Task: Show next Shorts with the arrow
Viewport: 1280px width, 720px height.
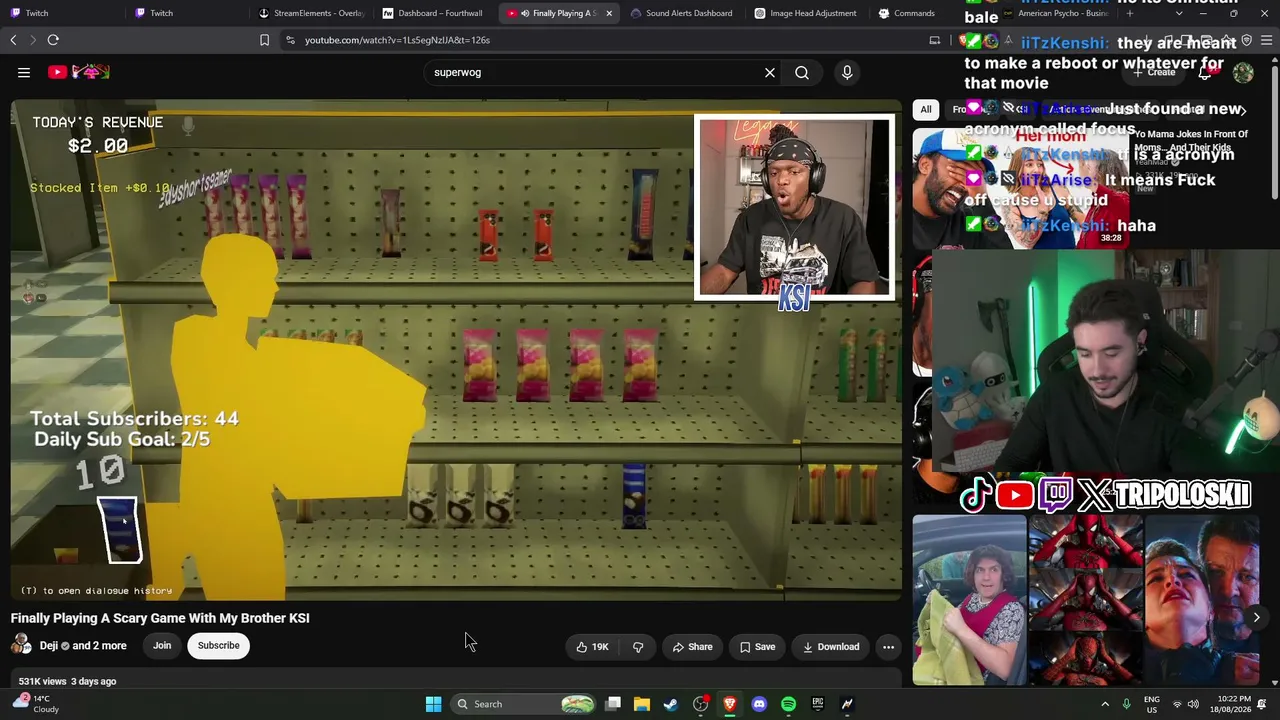Action: tap(1256, 618)
